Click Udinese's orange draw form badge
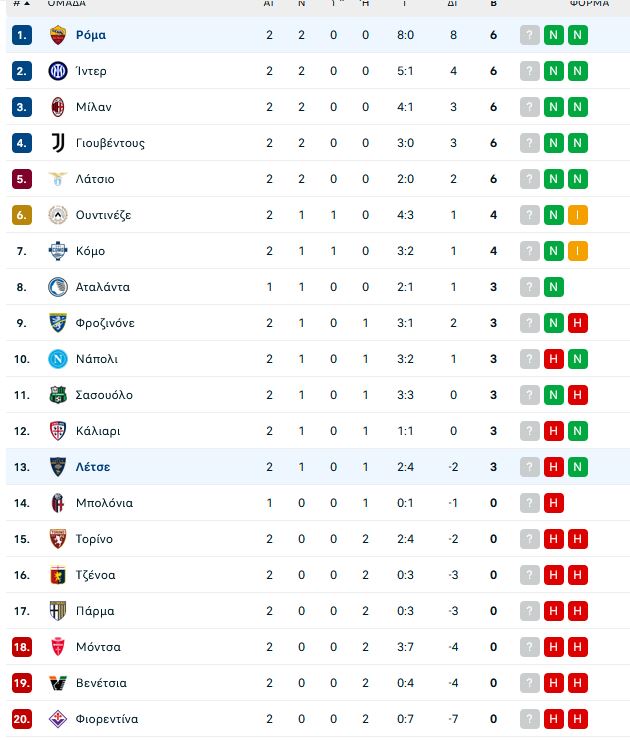 (x=578, y=215)
